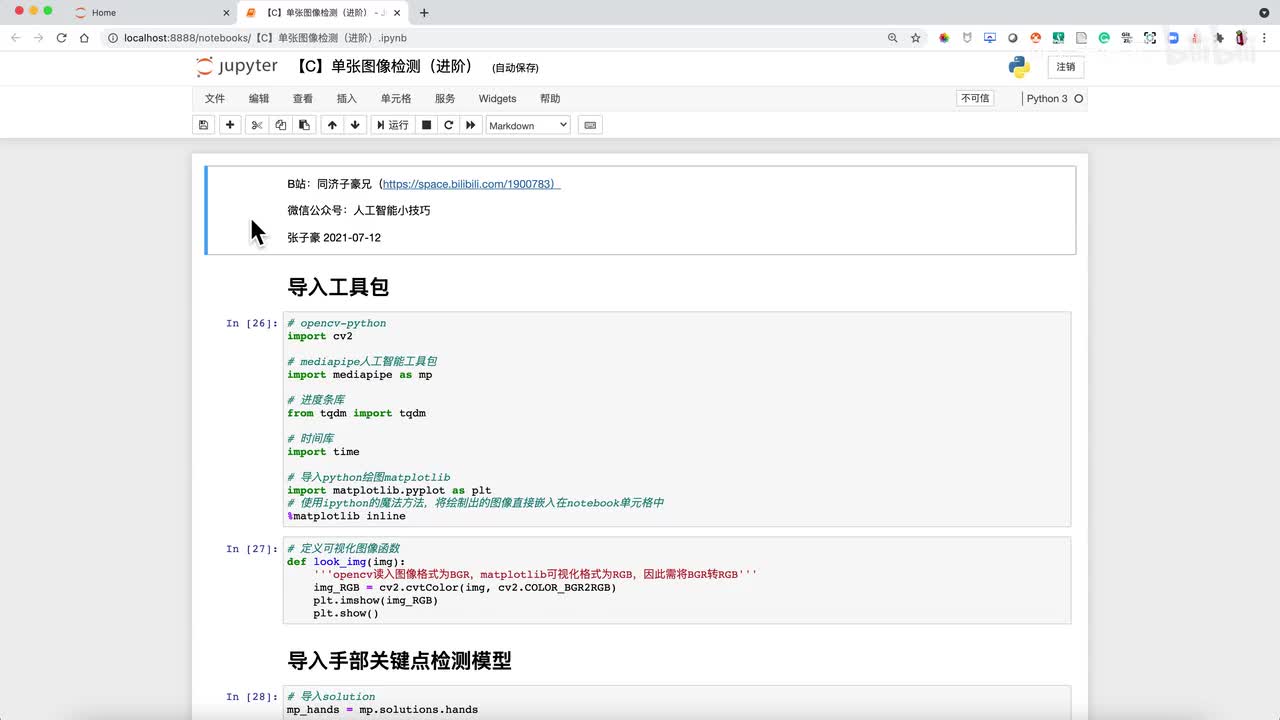Open the 插入 menu
The height and width of the screenshot is (720, 1280).
click(347, 99)
